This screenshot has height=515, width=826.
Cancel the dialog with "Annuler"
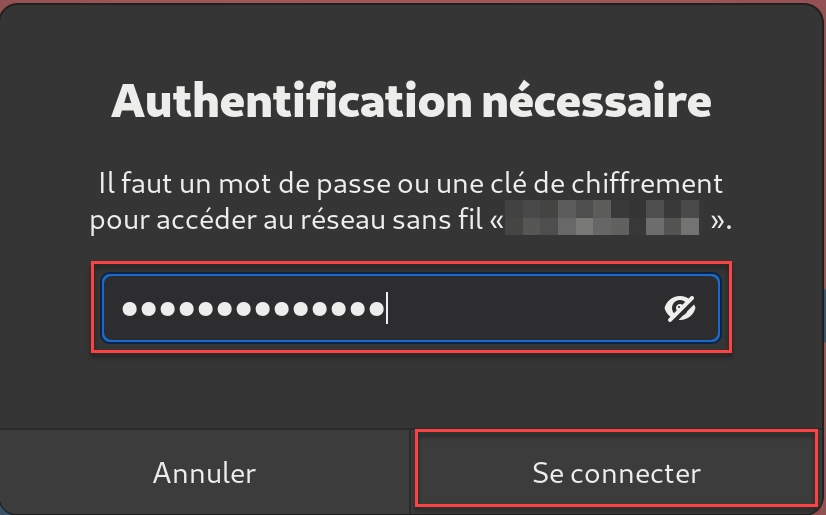(204, 472)
